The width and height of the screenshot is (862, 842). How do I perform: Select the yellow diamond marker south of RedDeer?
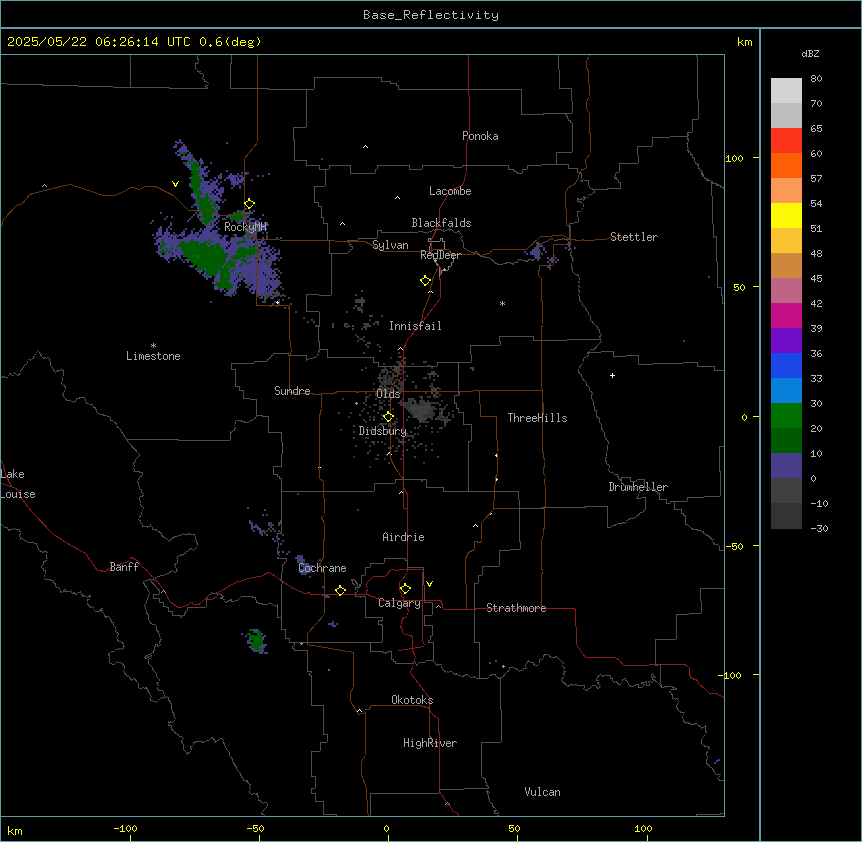426,281
